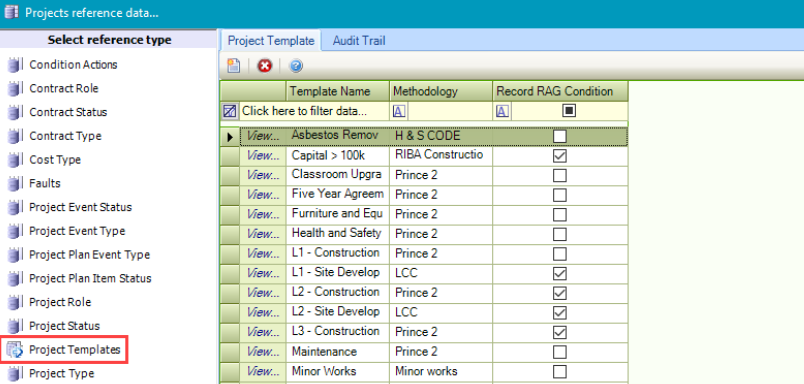Click the Faults reference icon
Image resolution: width=804 pixels, height=384 pixels.
15,184
